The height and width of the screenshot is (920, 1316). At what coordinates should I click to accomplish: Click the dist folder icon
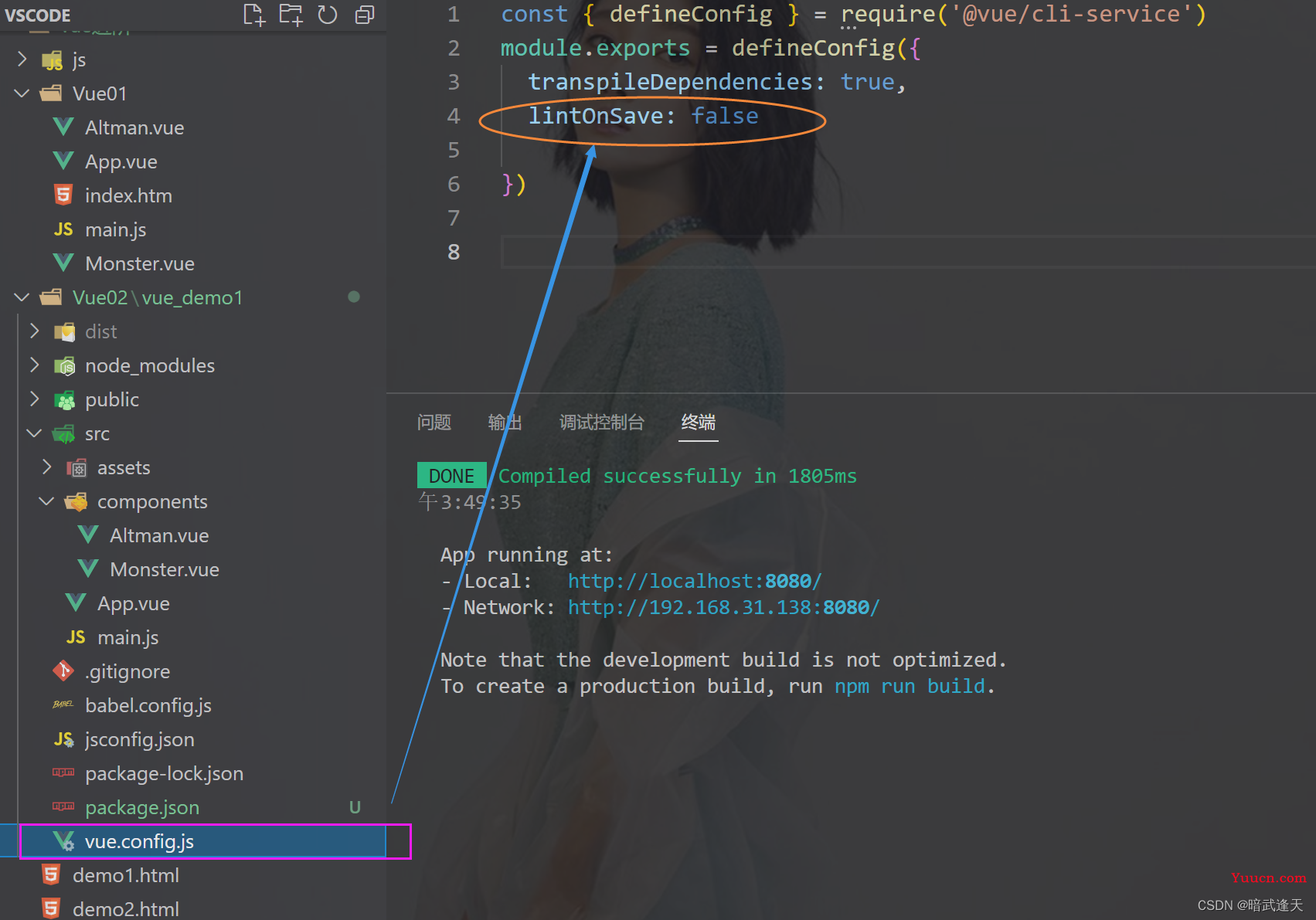pos(65,332)
